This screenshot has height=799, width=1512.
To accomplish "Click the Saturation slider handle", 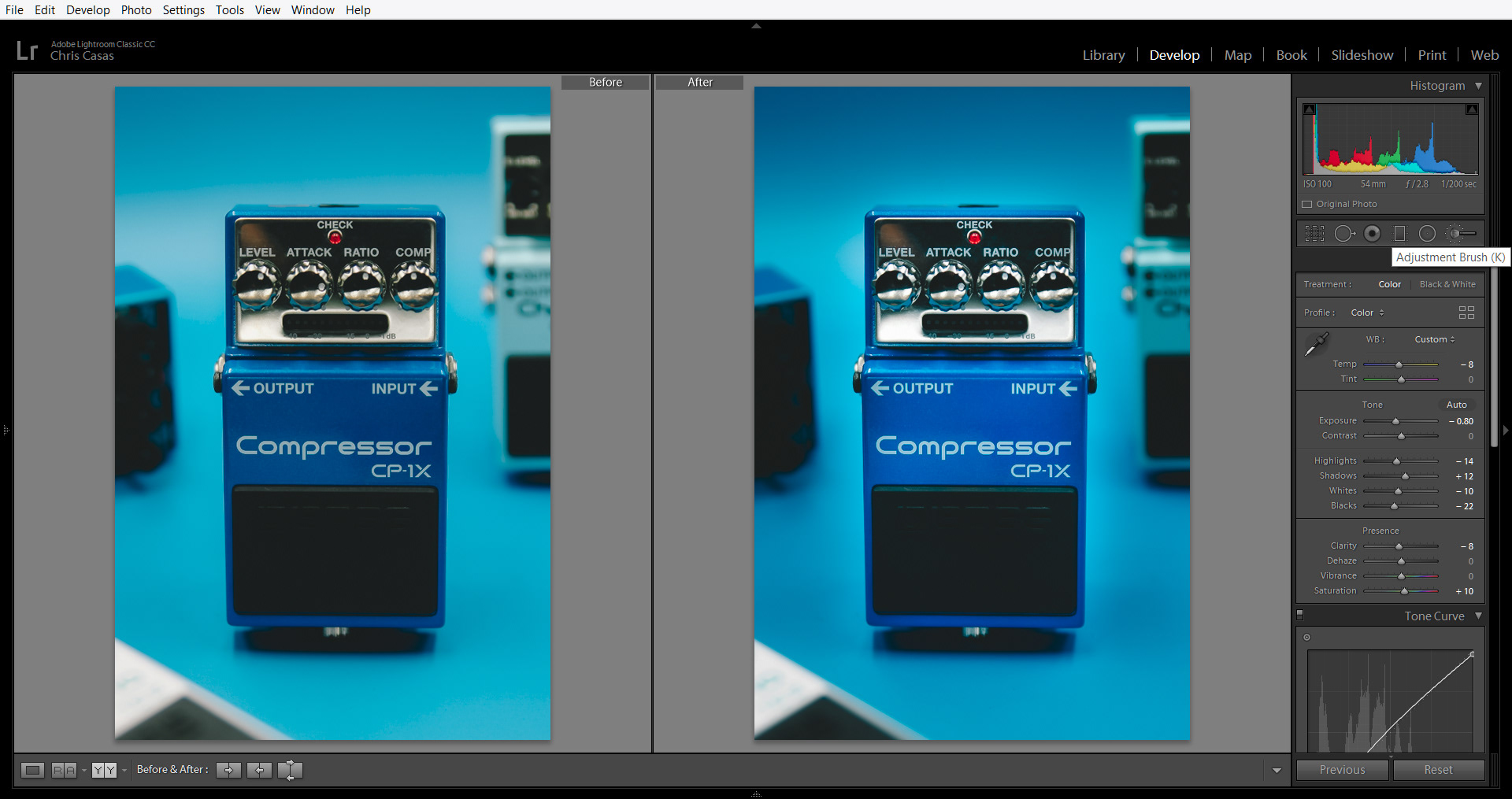I will [x=1404, y=591].
